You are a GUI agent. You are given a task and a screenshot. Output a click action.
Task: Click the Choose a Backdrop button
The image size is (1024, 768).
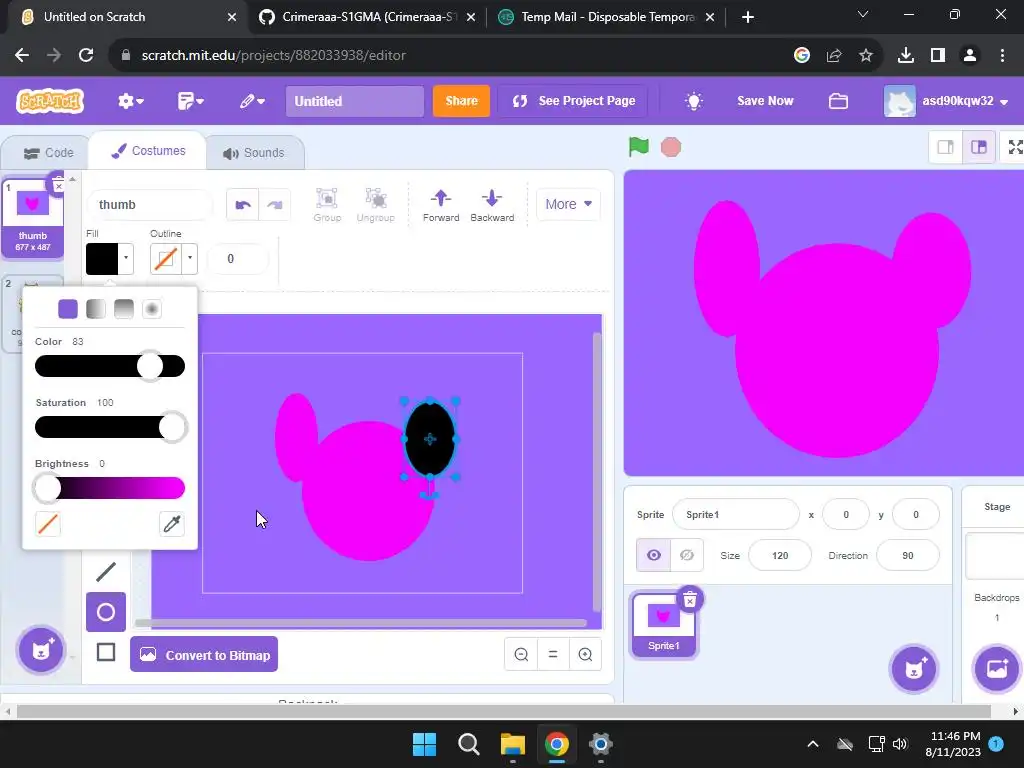pos(997,669)
